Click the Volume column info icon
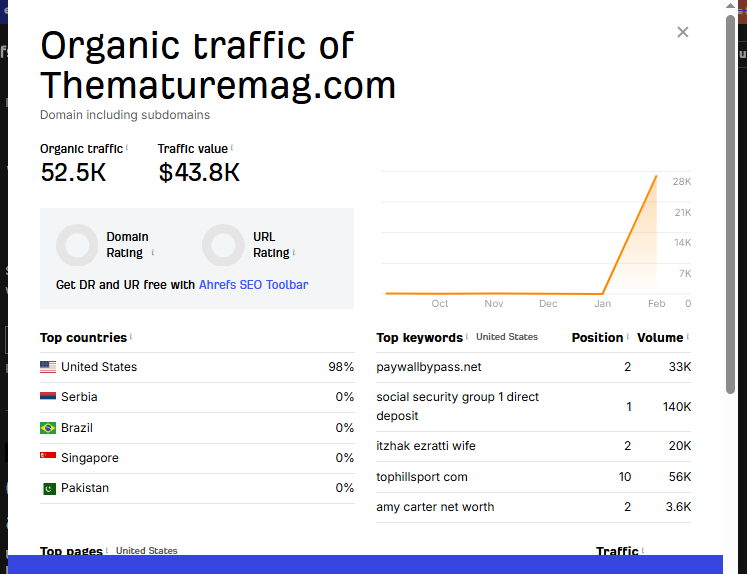Screen dimensions: 747x574 [x=688, y=336]
